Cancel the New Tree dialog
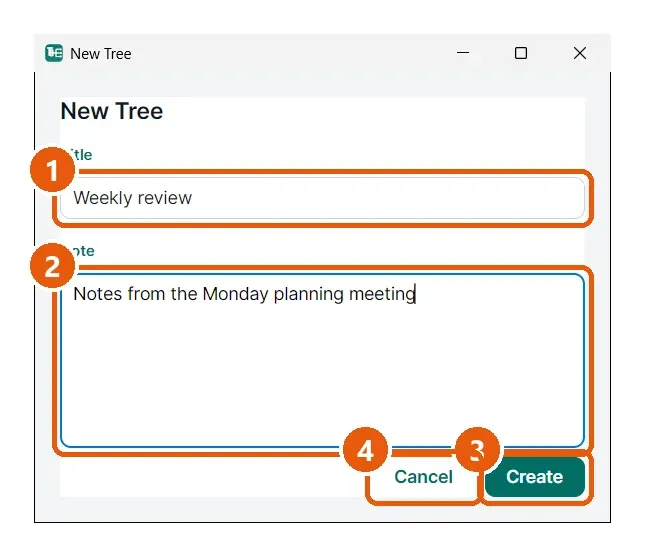 423,477
